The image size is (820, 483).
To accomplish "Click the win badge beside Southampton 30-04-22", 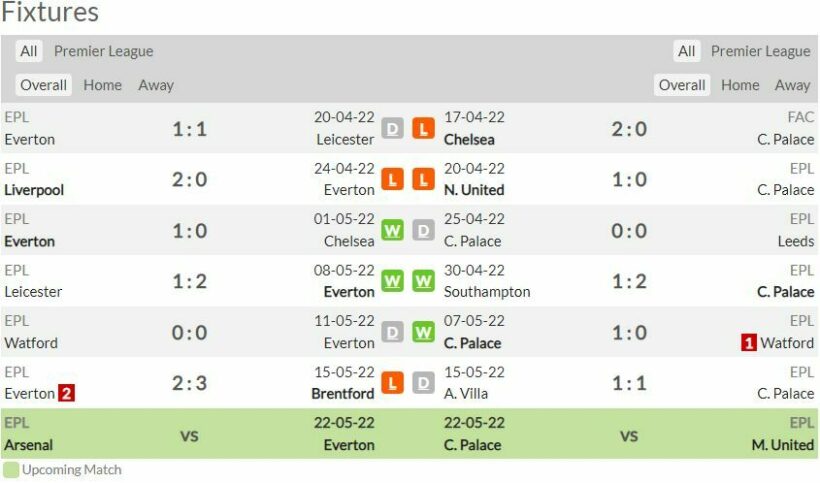I will pyautogui.click(x=423, y=281).
